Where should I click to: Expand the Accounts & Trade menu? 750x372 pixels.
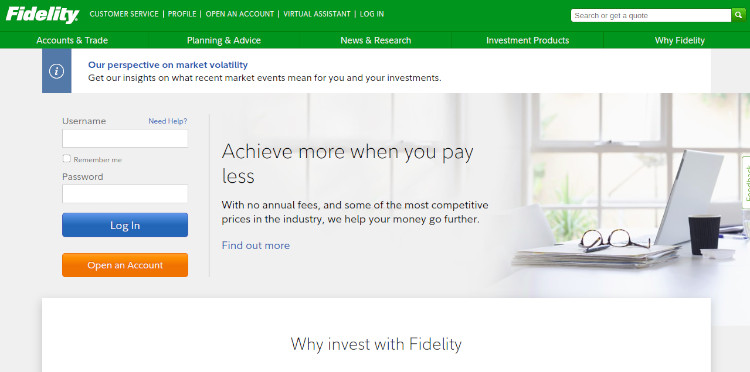[x=72, y=41]
